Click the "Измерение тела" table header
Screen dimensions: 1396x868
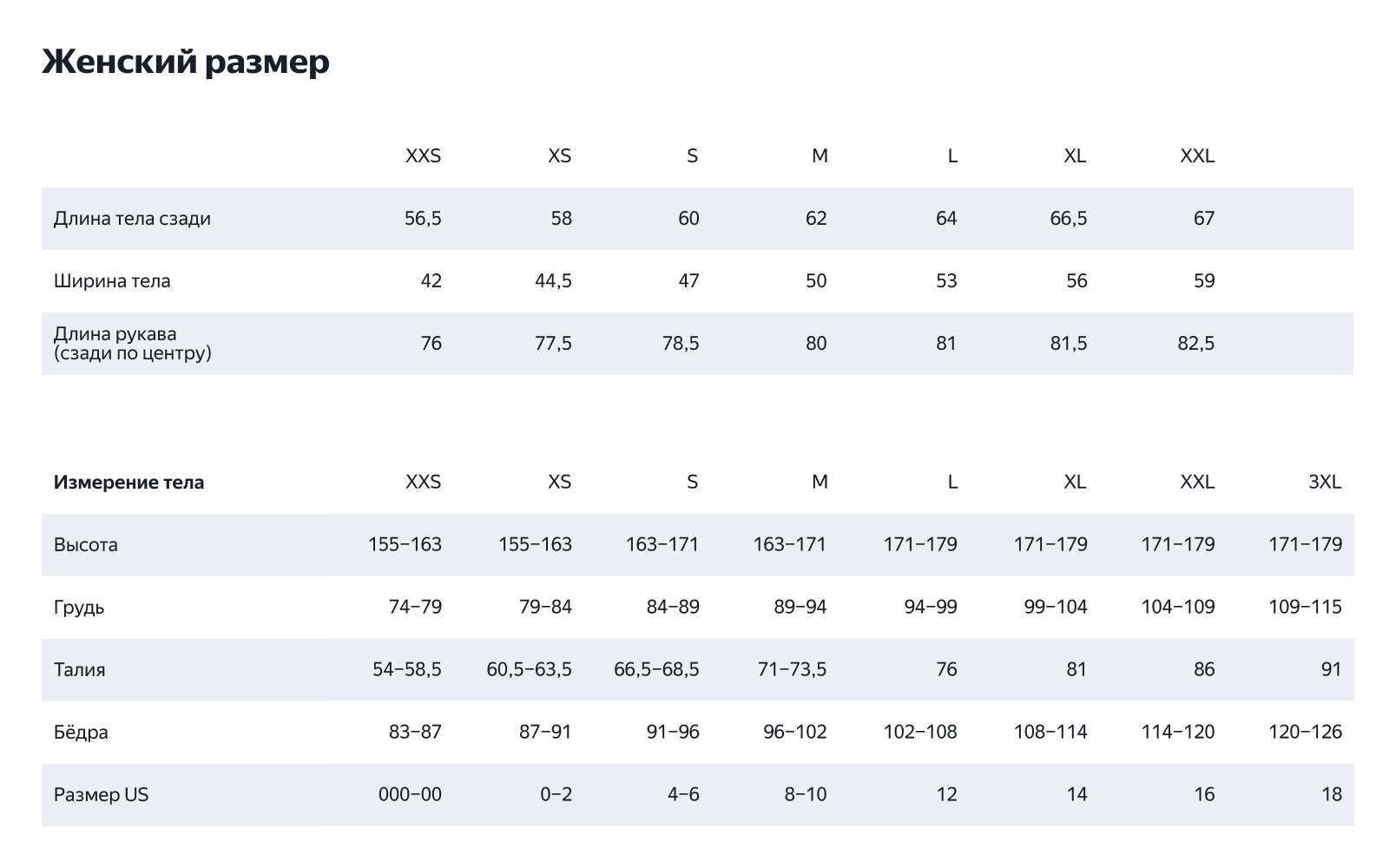click(x=128, y=483)
